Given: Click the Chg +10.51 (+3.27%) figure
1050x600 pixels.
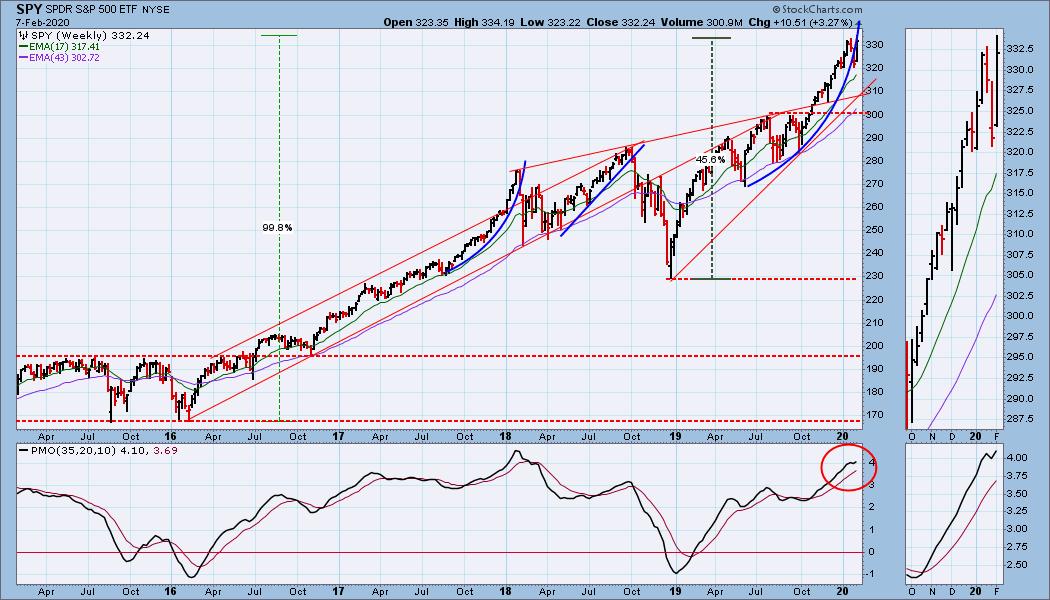Looking at the screenshot, I should [x=802, y=22].
